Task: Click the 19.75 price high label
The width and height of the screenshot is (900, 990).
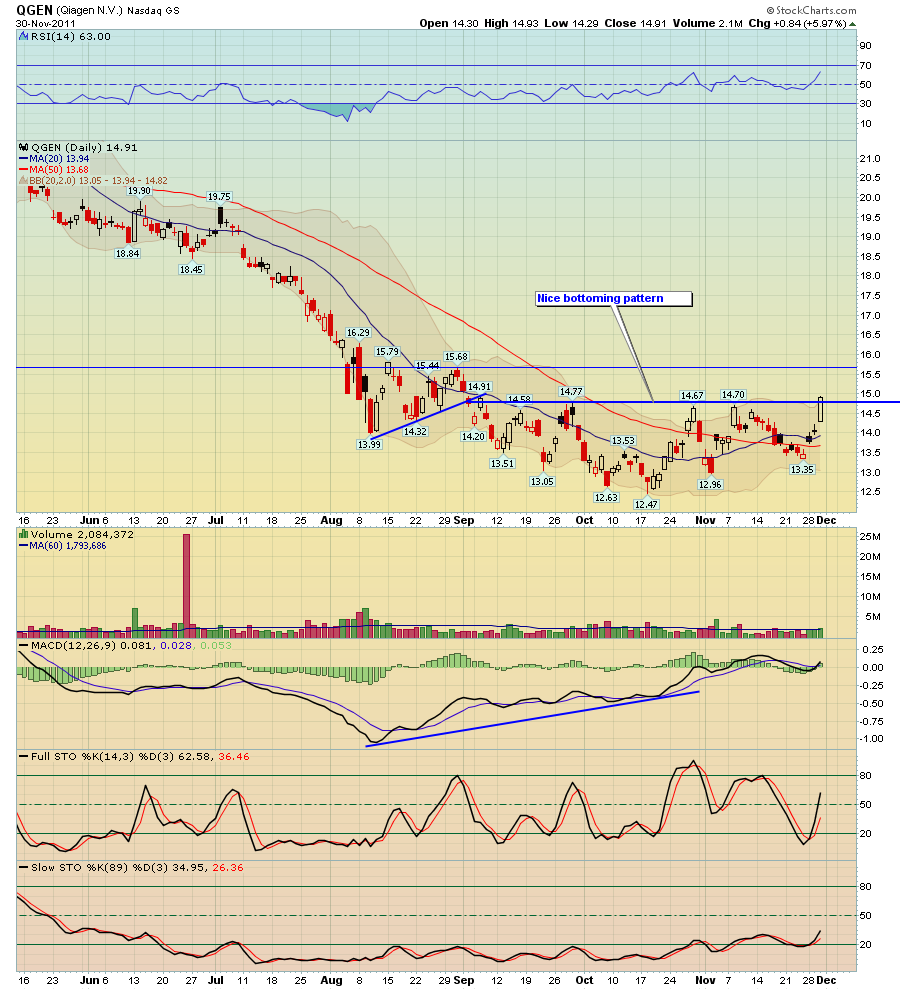Action: (219, 197)
